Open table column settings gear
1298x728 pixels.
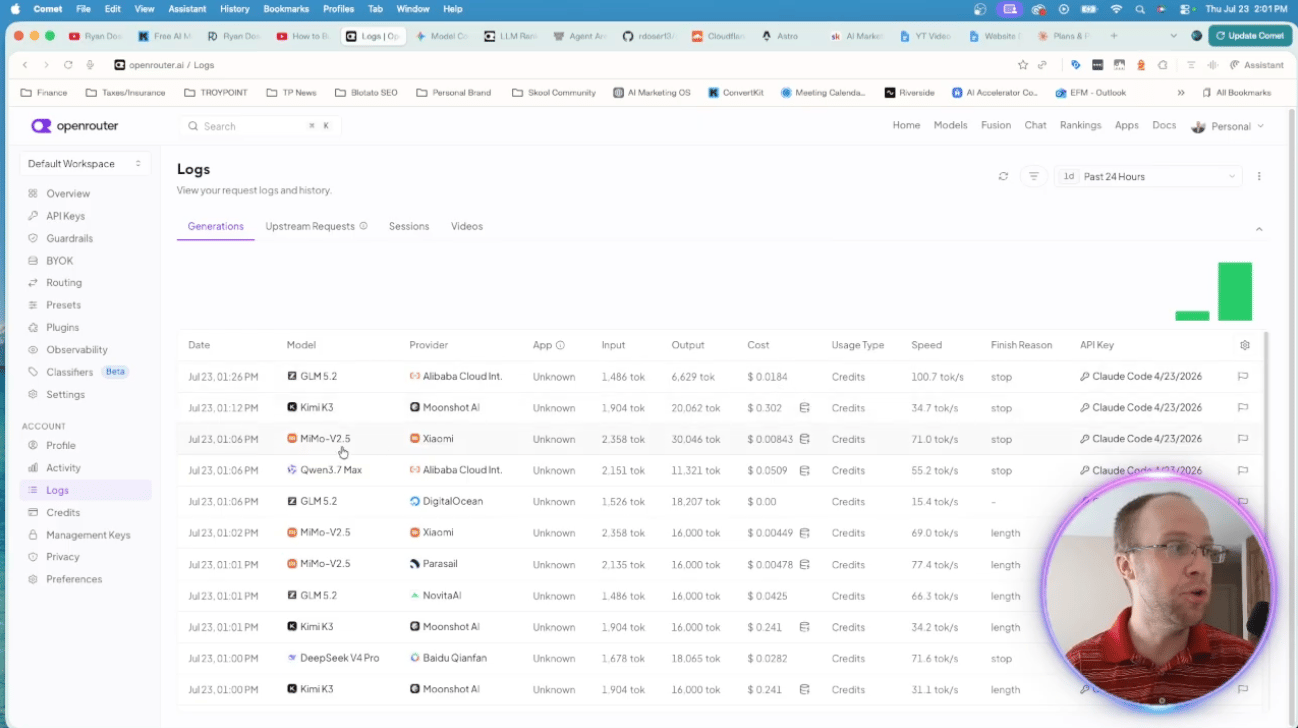pos(1245,345)
